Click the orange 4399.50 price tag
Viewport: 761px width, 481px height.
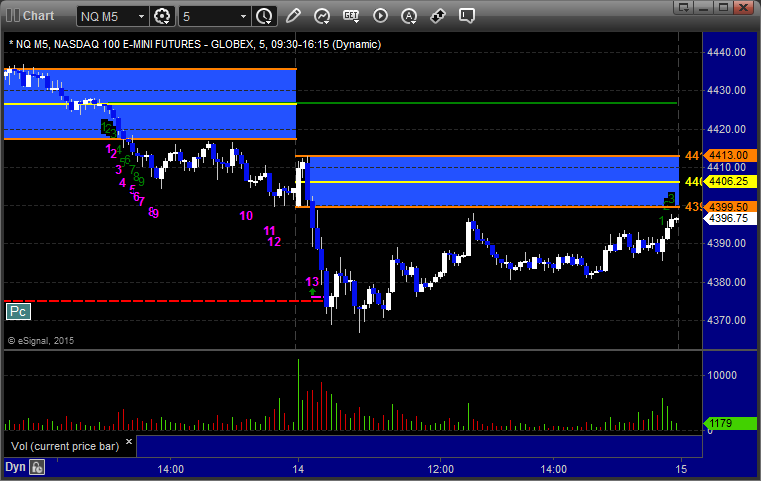(729, 207)
